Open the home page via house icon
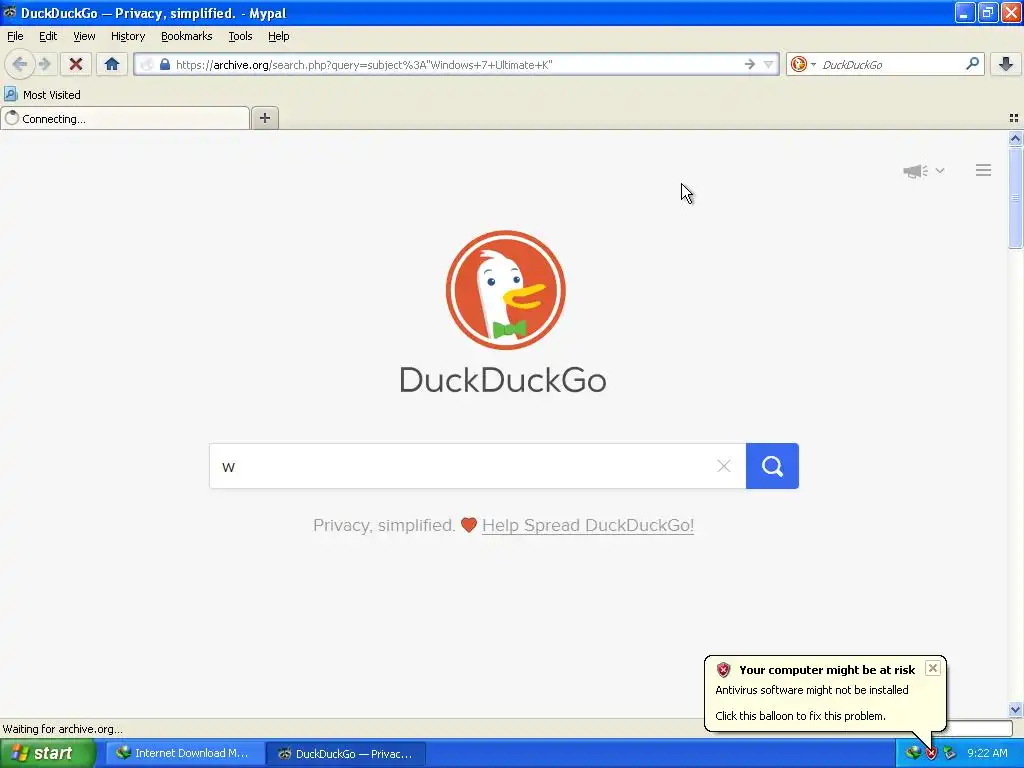Screen dimensions: 1024x768 pyautogui.click(x=112, y=64)
